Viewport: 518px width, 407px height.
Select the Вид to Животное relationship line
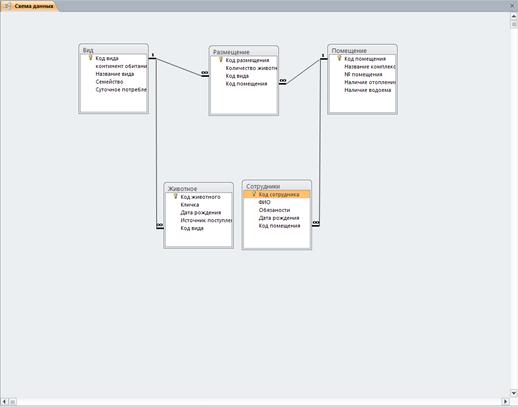pyautogui.click(x=156, y=143)
